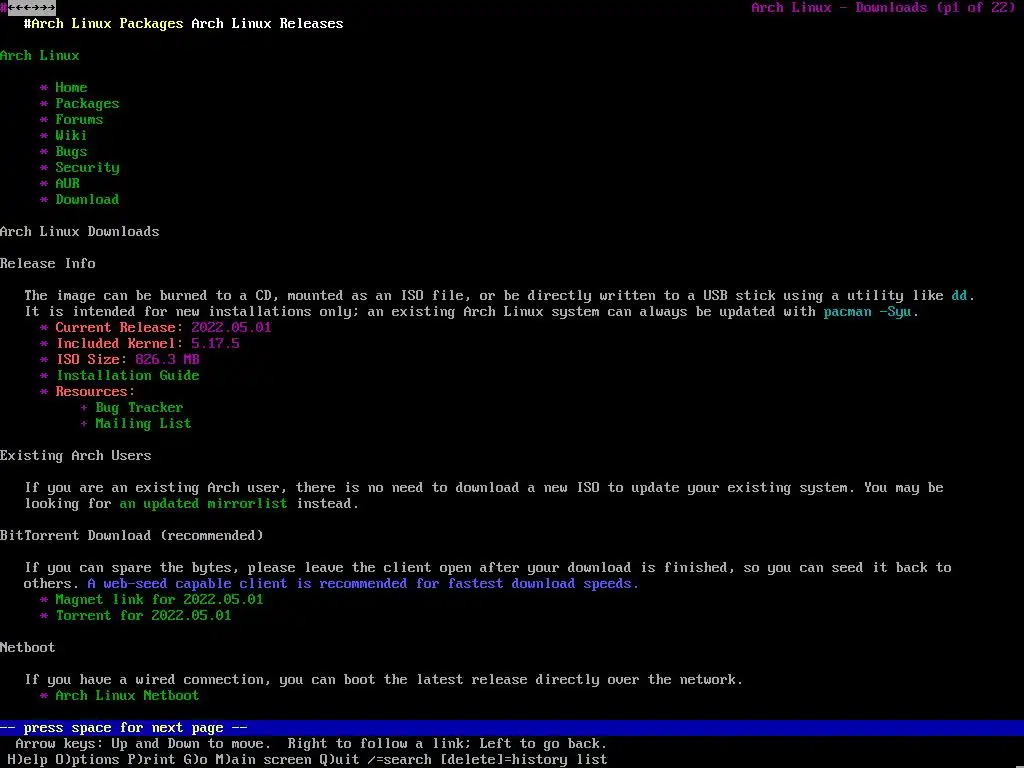The width and height of the screenshot is (1024, 768).
Task: Click the 'Release Info' heading
Action: [x=48, y=263]
